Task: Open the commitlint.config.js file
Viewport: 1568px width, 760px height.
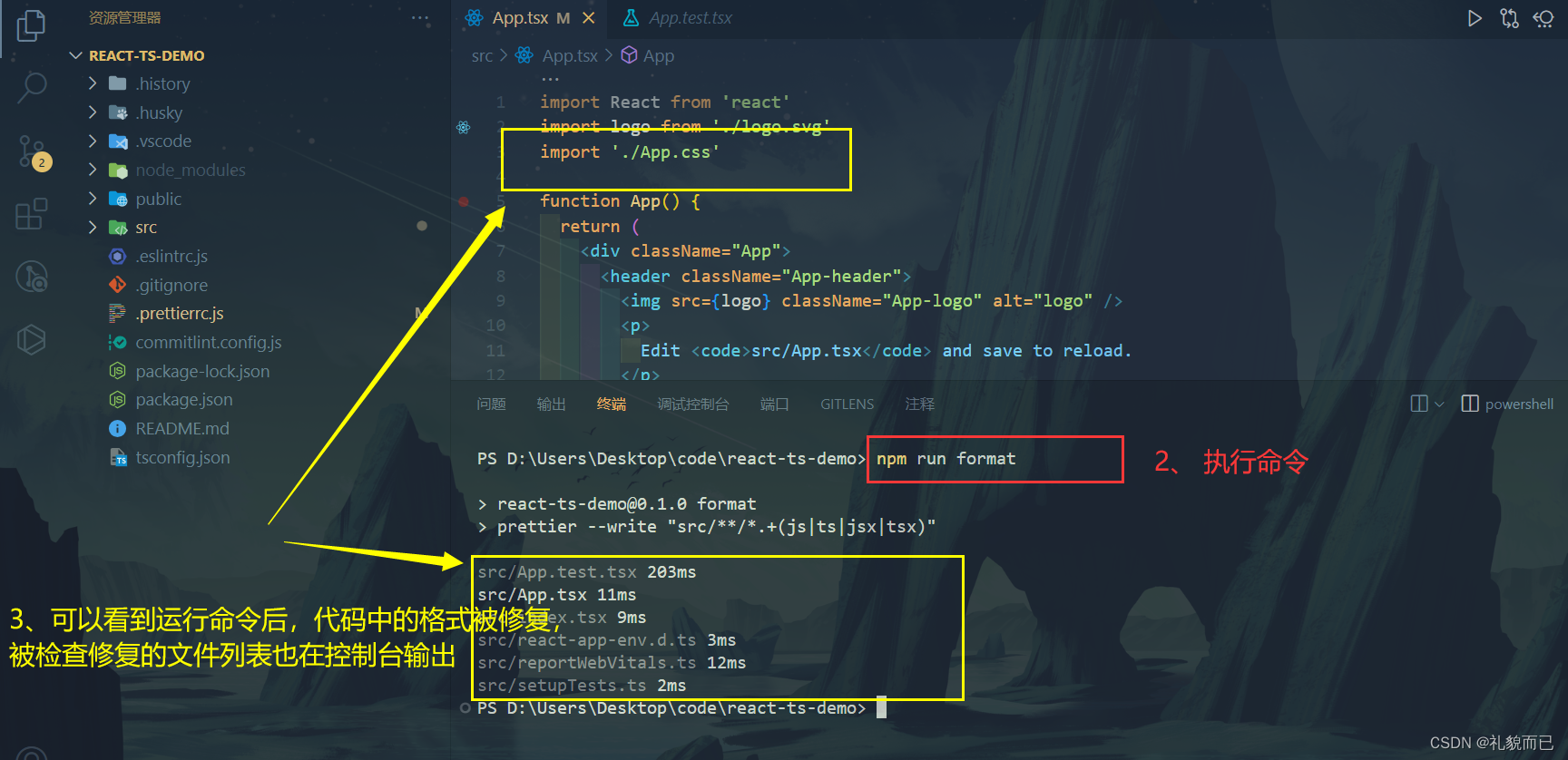Action: 209,342
